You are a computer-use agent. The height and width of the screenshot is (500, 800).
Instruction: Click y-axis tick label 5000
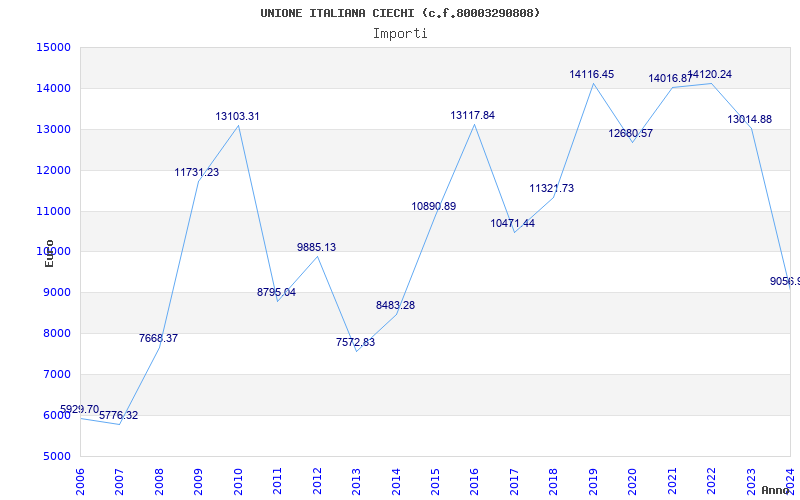[x=56, y=456]
